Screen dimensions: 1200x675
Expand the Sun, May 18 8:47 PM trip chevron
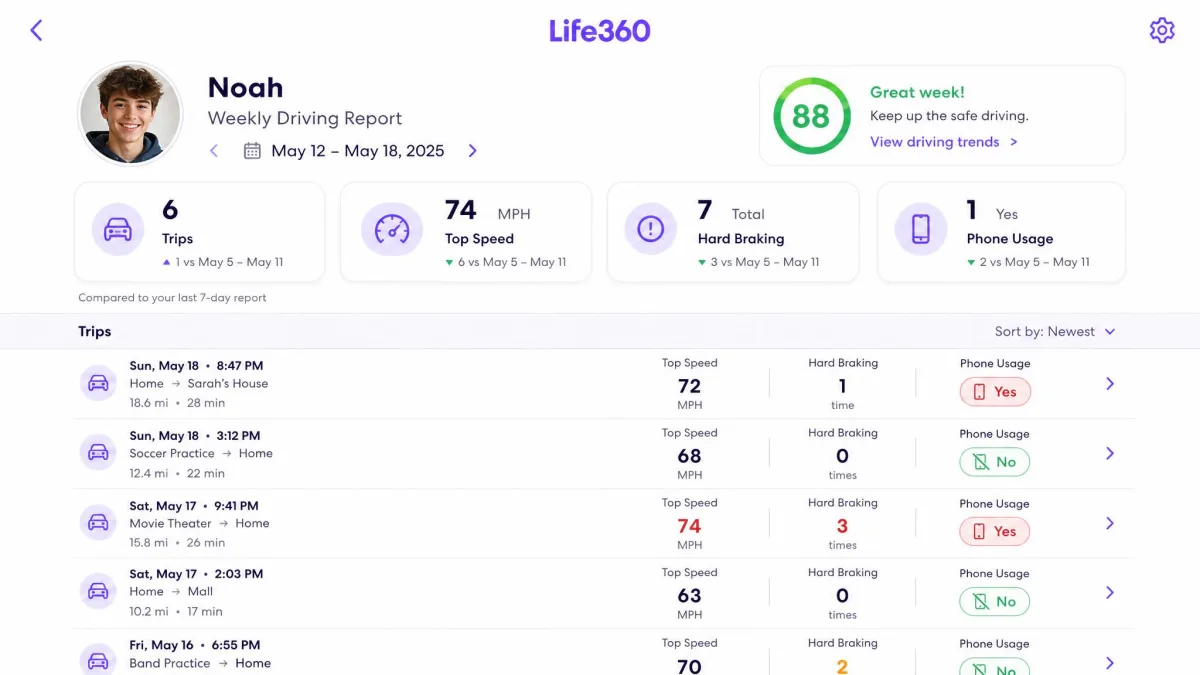pyautogui.click(x=1110, y=384)
